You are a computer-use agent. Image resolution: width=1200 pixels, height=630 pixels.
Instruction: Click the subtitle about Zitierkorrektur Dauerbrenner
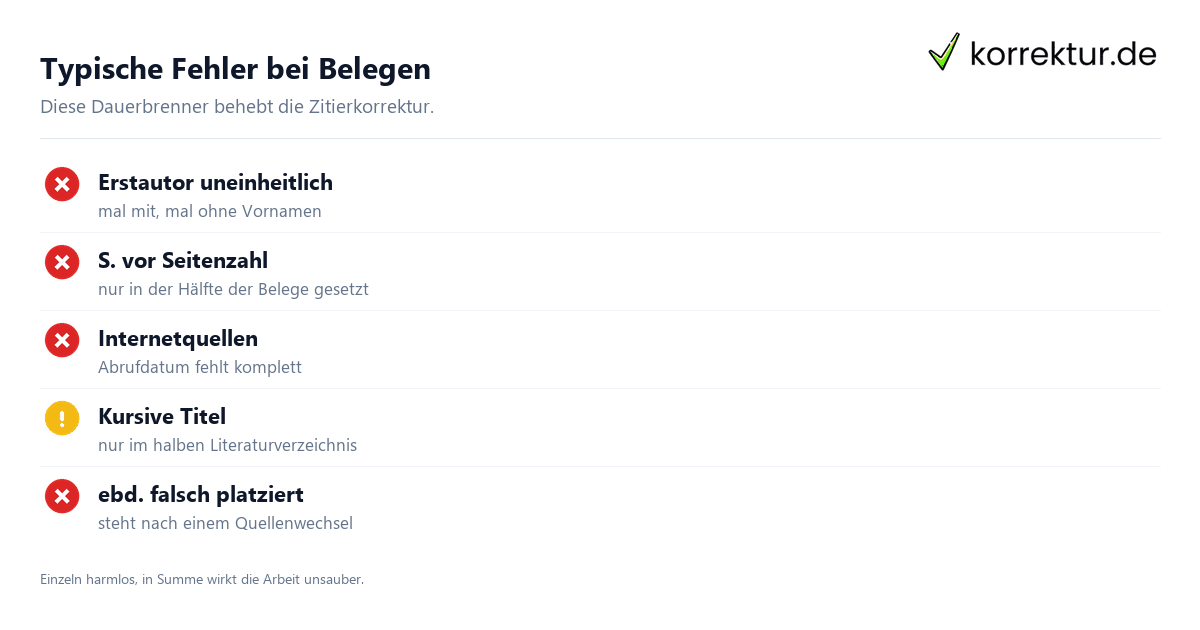(237, 106)
